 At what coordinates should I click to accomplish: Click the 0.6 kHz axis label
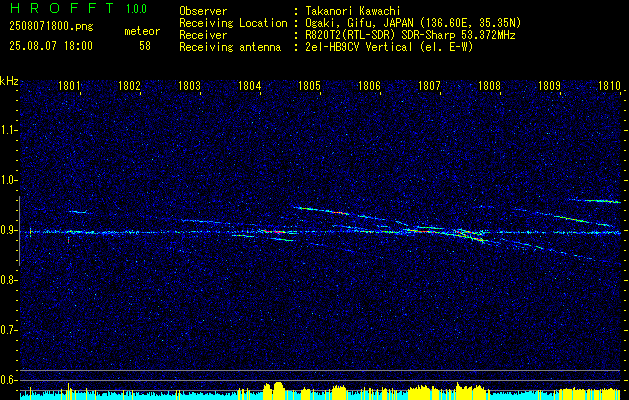[8, 380]
